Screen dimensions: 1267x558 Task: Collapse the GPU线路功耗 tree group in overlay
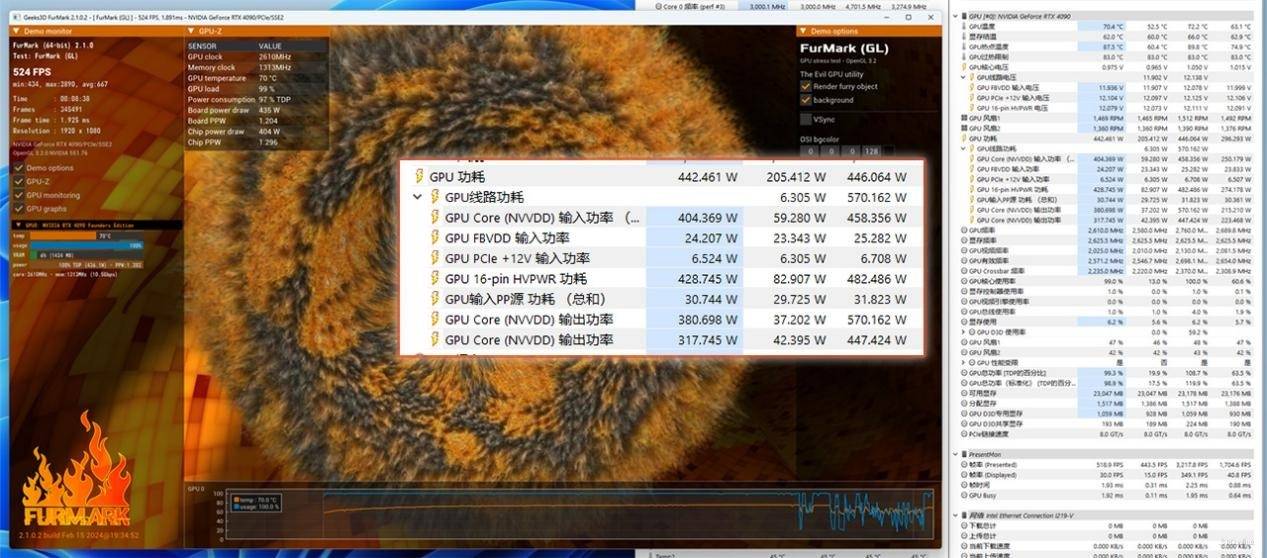[x=418, y=197]
